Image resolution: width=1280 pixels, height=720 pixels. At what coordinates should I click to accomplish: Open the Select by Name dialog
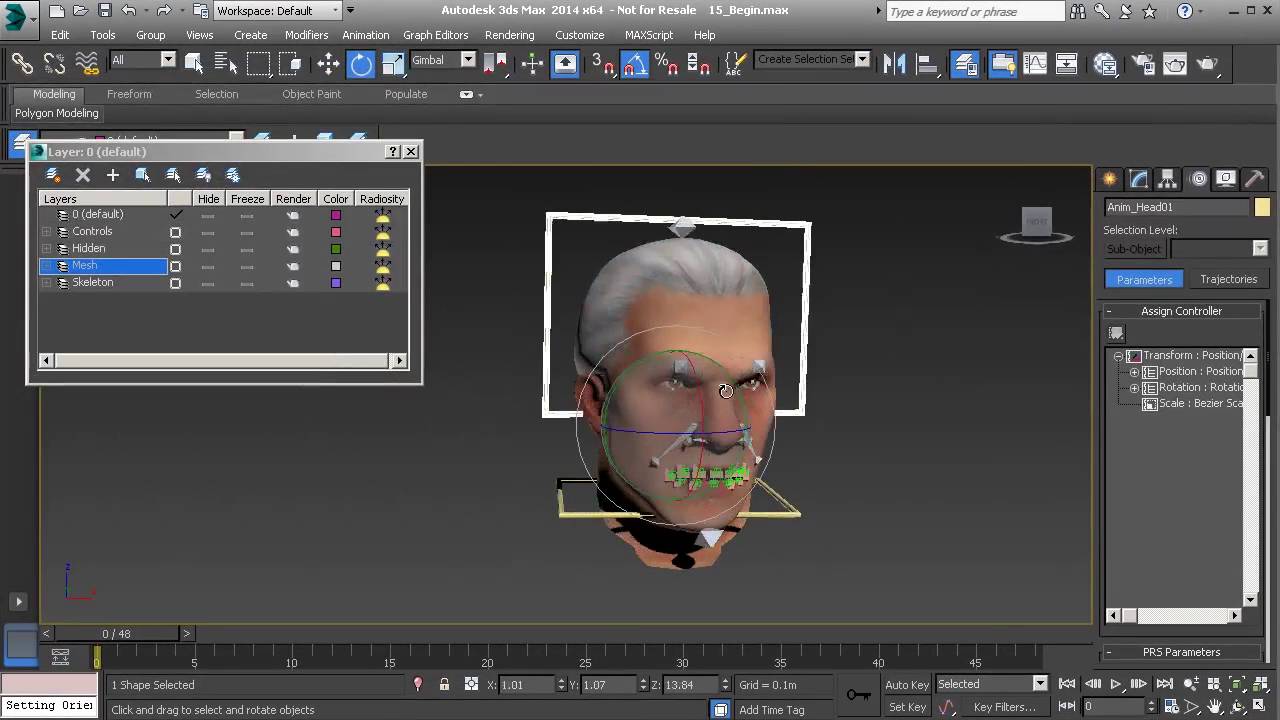pyautogui.click(x=226, y=63)
